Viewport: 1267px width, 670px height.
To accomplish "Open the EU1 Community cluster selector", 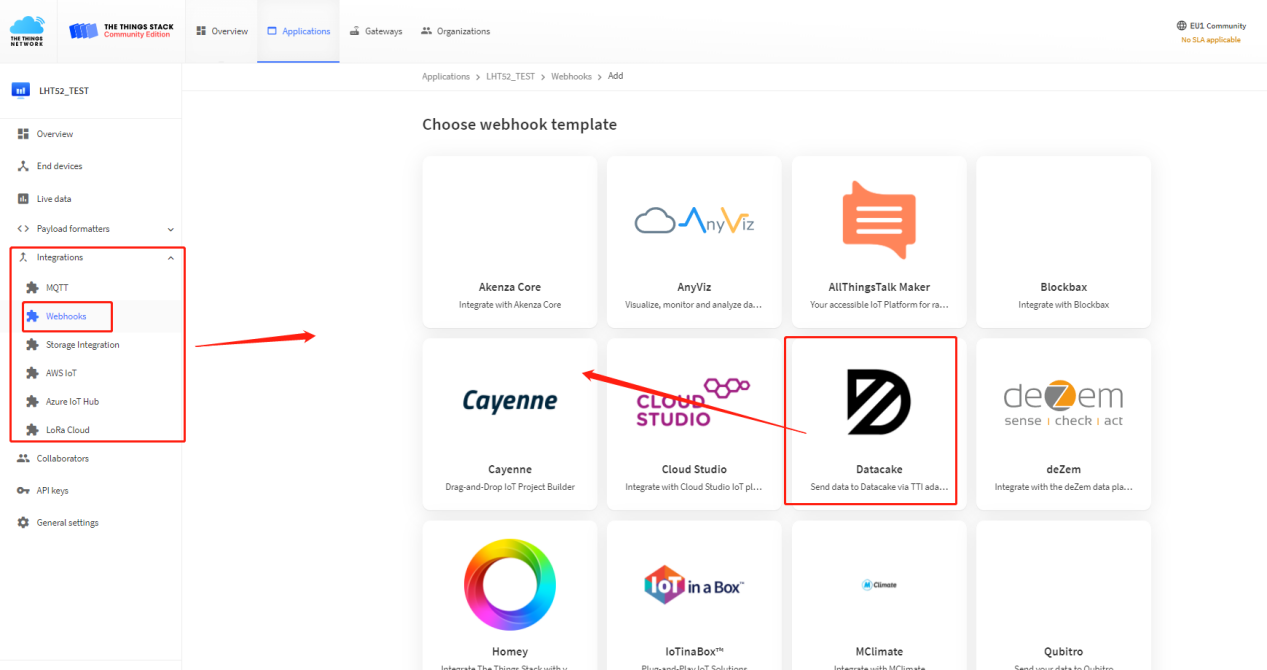I will tap(1211, 26).
